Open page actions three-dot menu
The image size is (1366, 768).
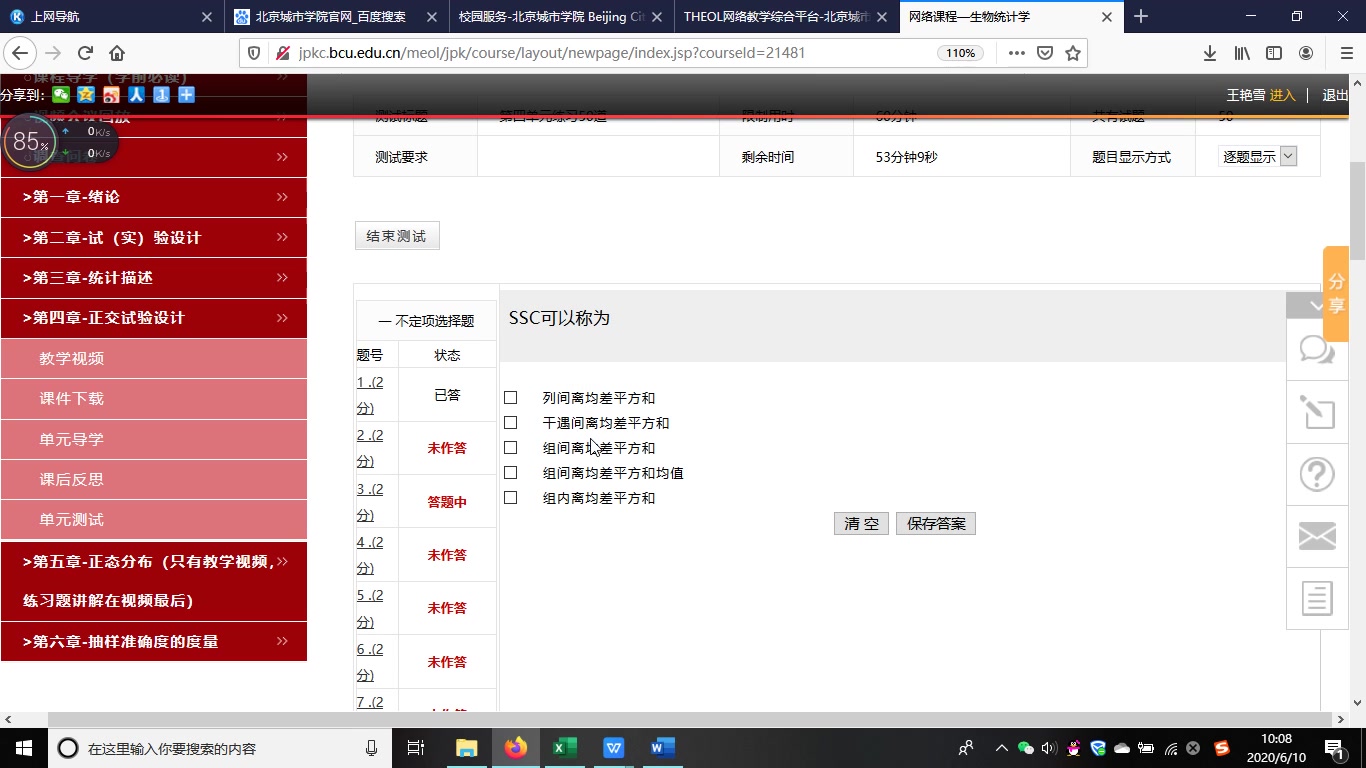(x=1016, y=53)
